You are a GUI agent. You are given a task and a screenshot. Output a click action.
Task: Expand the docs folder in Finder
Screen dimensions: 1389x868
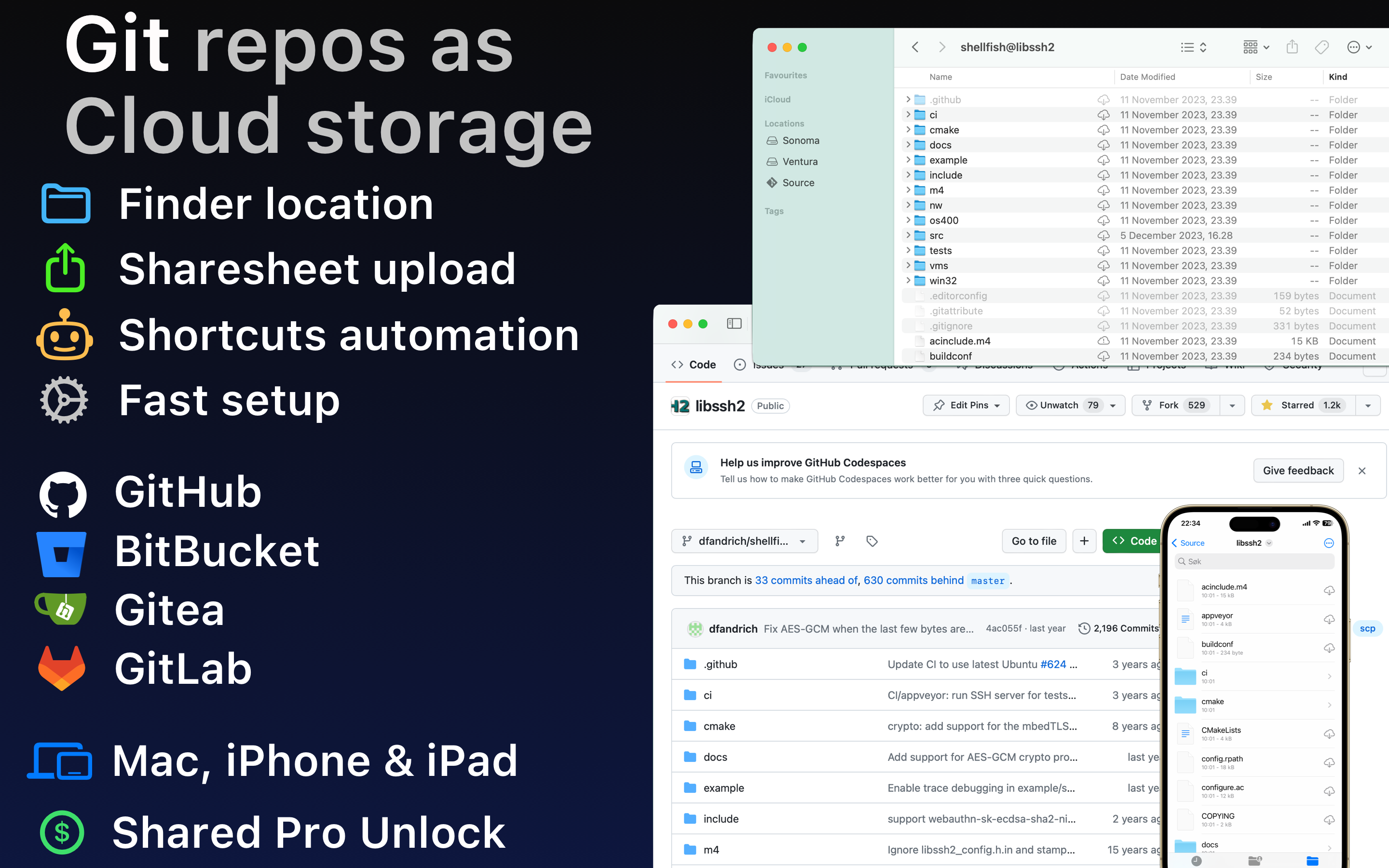[908, 145]
